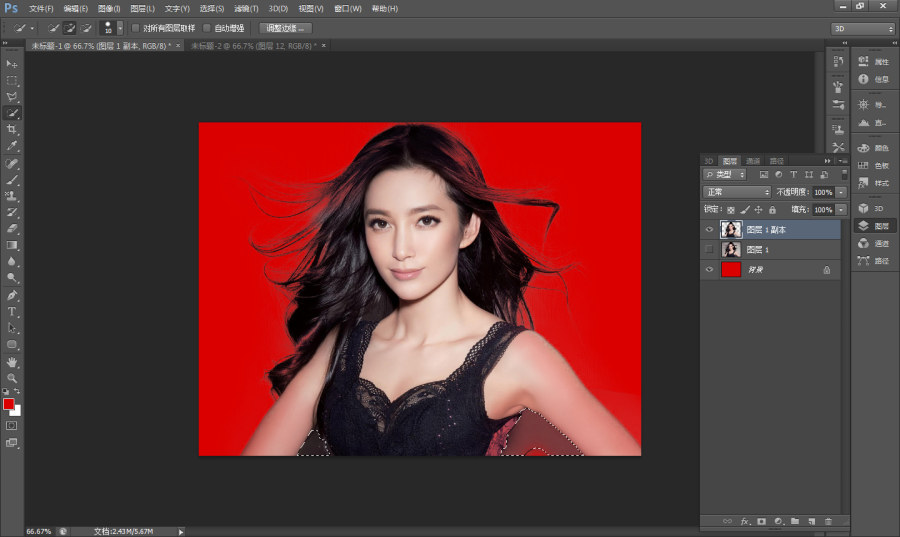Open the opacity 100% dropdown arrow
This screenshot has width=900, height=537.
(841, 192)
